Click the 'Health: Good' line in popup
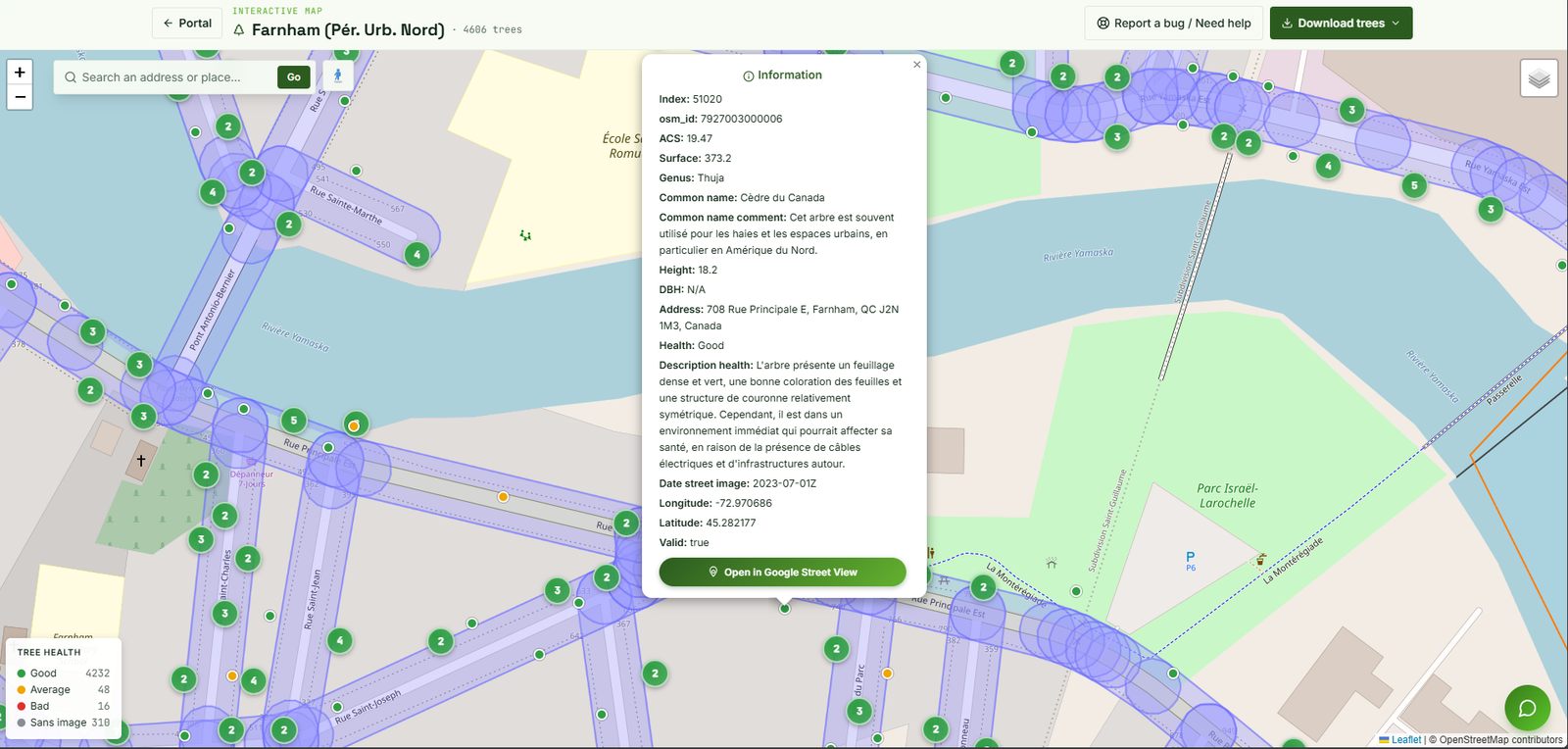The image size is (1568, 749). (x=692, y=345)
